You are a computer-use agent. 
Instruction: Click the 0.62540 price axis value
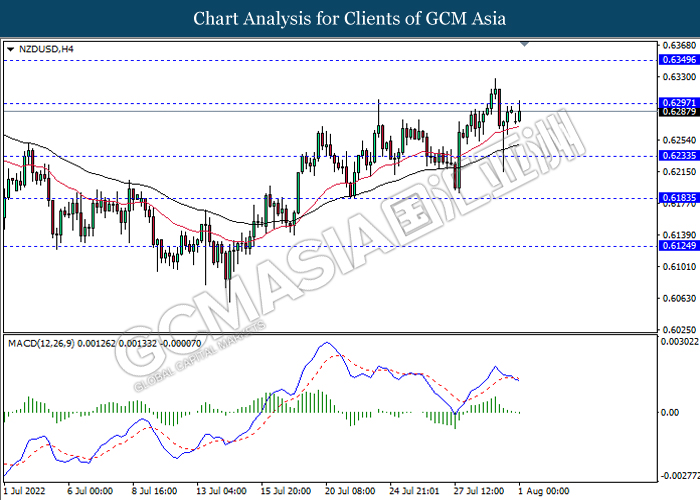click(679, 141)
